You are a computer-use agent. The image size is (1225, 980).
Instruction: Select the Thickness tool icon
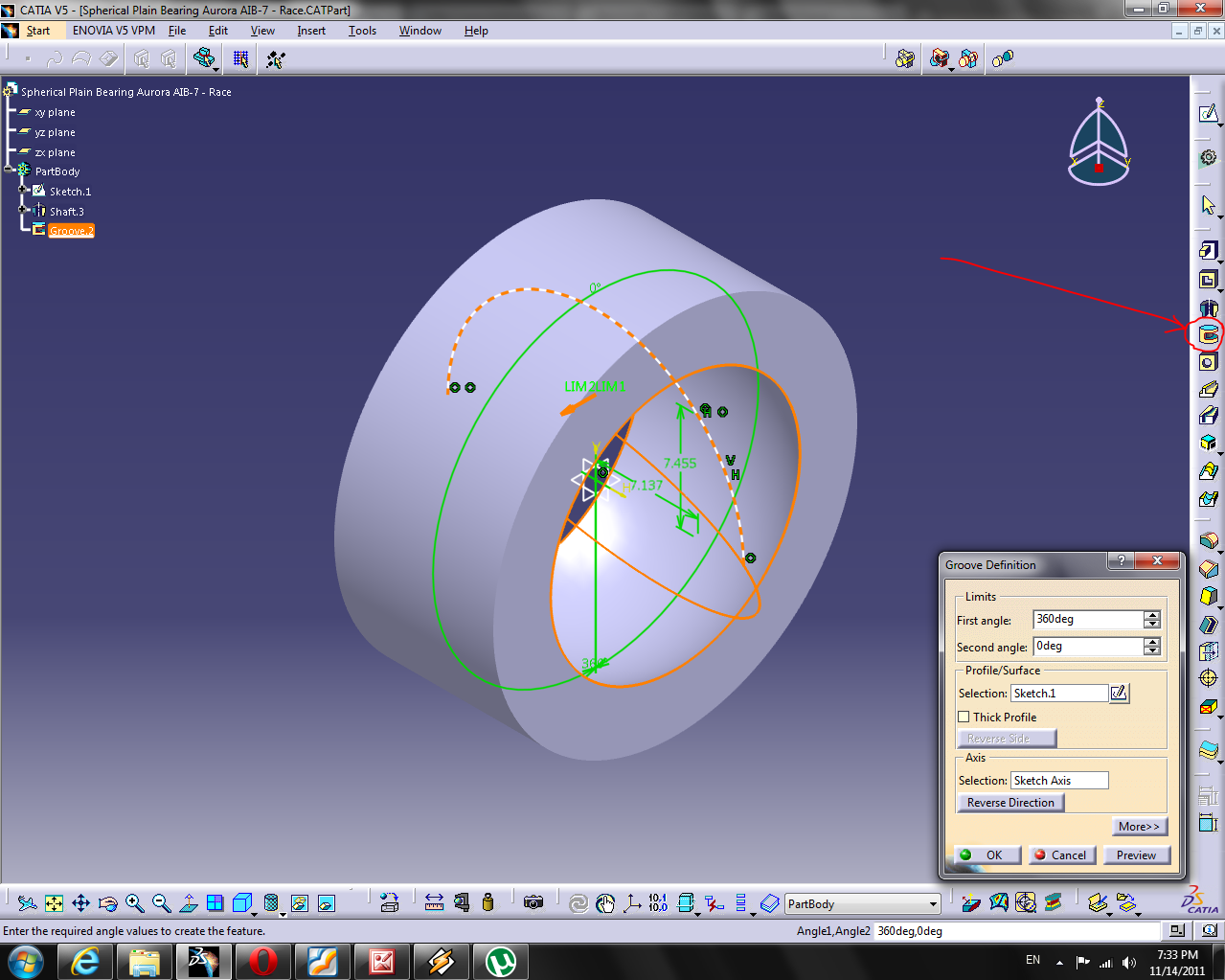1208,651
